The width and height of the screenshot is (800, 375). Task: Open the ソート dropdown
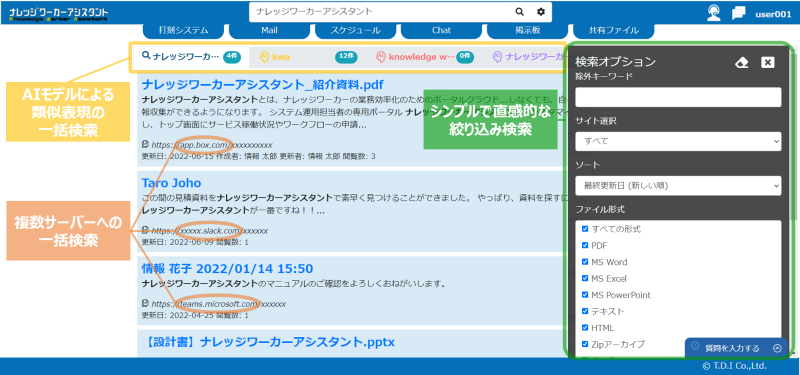click(x=678, y=186)
